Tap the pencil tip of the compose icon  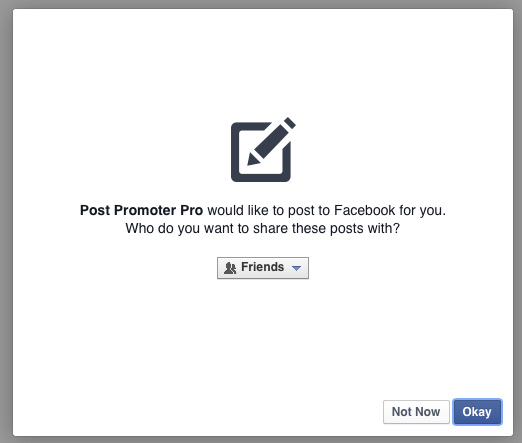(x=253, y=160)
